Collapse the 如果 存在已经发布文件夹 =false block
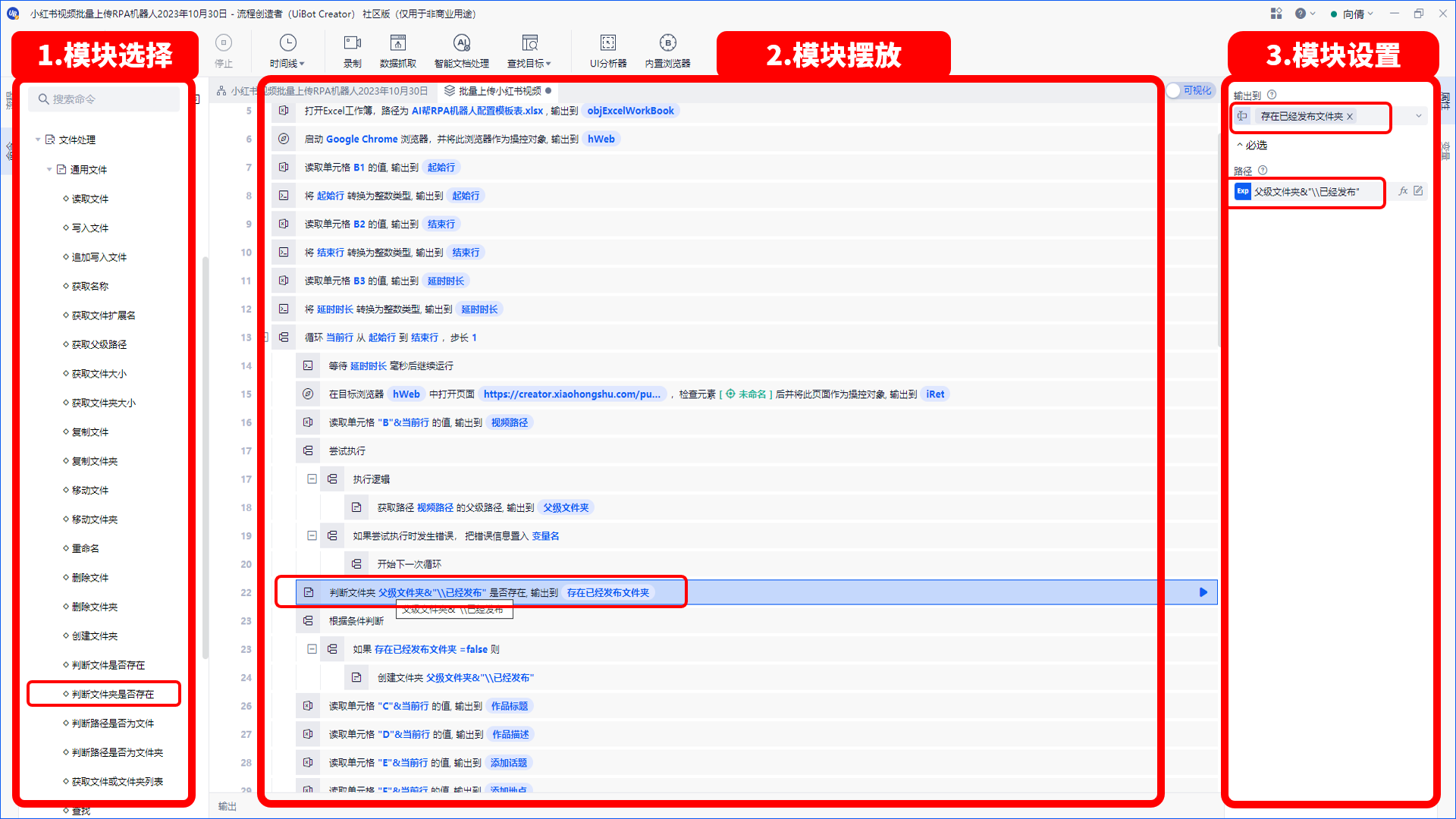 312,649
